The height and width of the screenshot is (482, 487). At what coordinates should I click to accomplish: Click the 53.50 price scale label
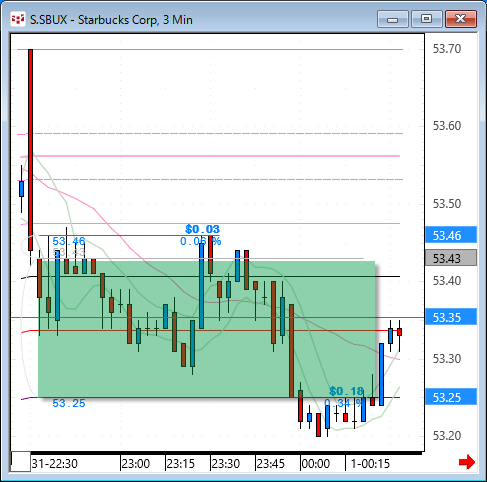click(x=447, y=203)
